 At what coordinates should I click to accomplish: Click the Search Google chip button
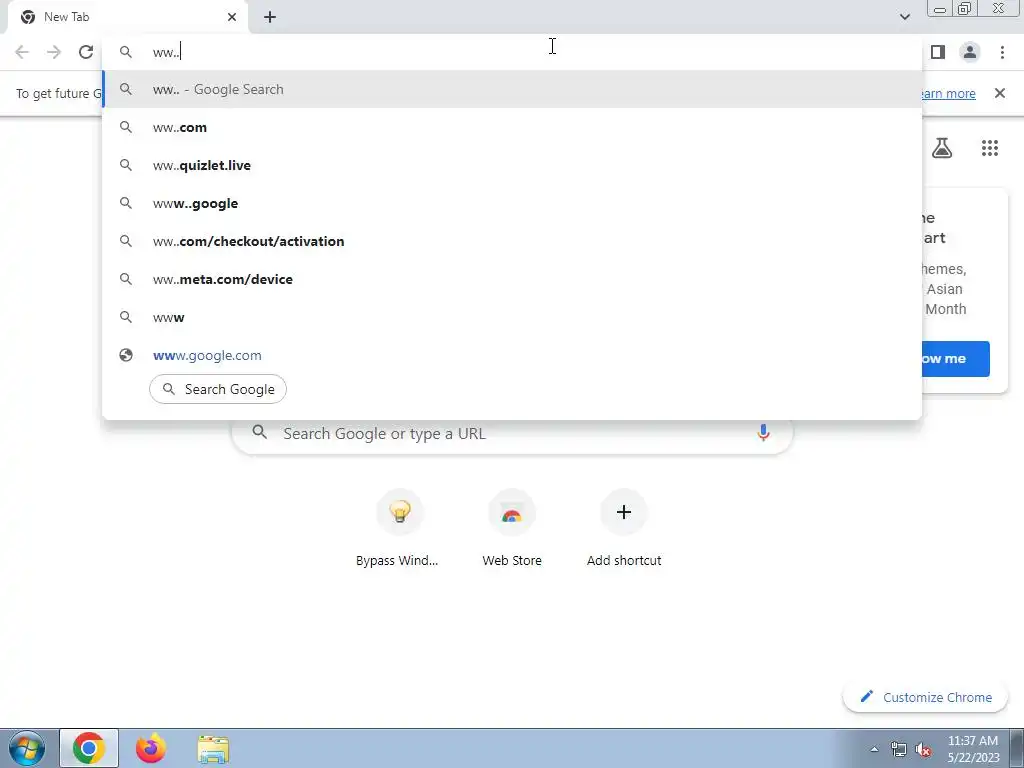click(218, 389)
